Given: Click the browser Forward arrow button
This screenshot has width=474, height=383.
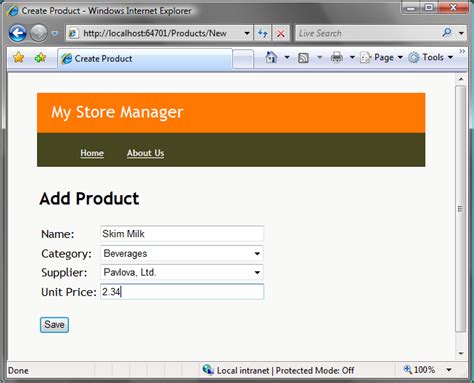Looking at the screenshot, I should click(39, 33).
